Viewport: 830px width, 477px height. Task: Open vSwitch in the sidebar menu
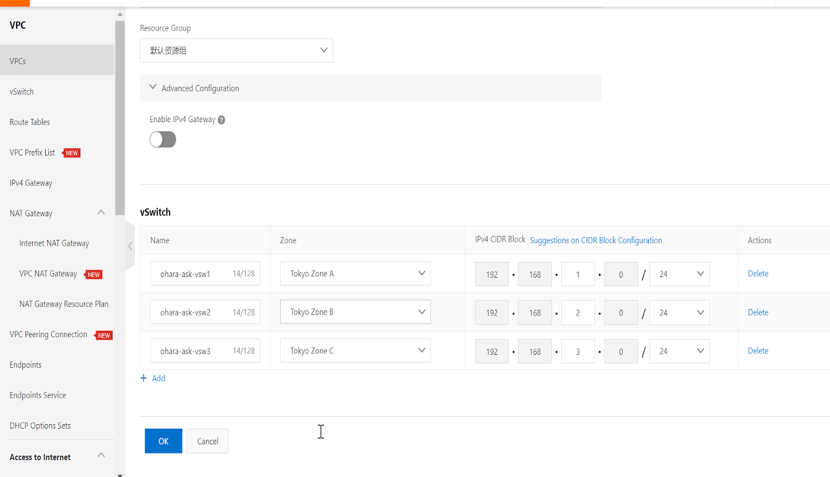pyautogui.click(x=22, y=92)
